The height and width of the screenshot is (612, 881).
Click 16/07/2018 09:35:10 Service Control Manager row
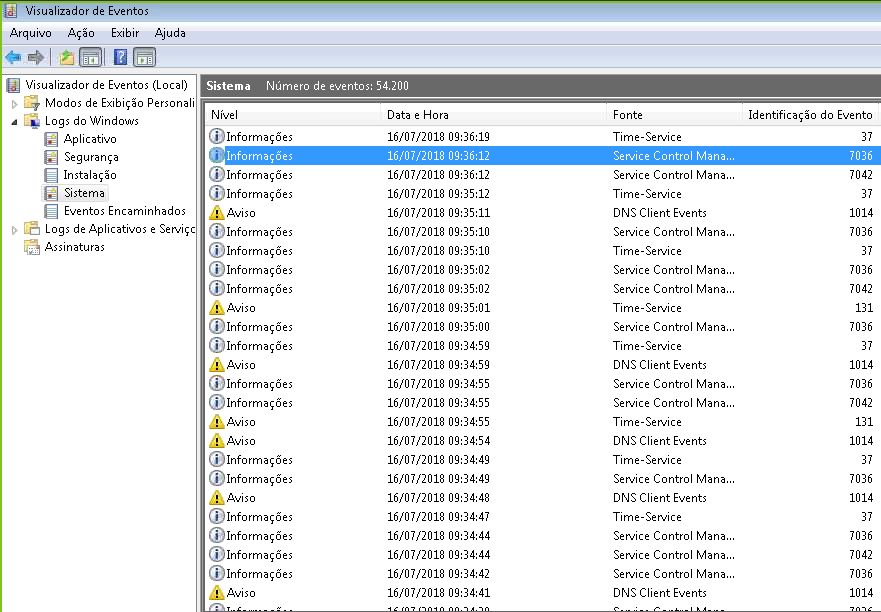(x=542, y=232)
